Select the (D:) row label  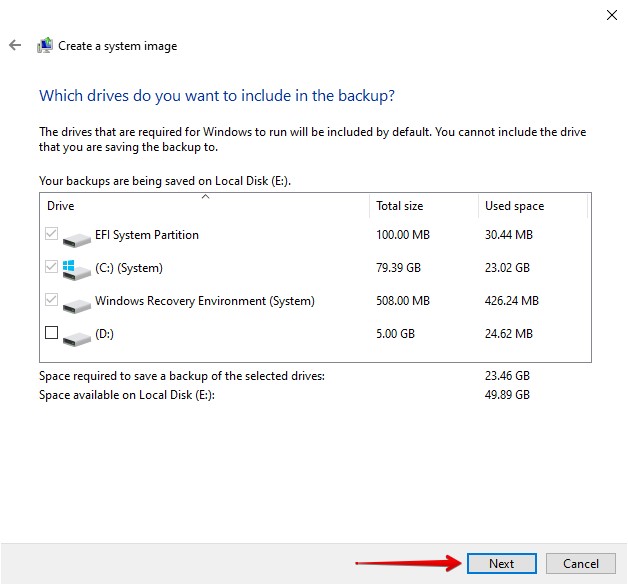(105, 334)
